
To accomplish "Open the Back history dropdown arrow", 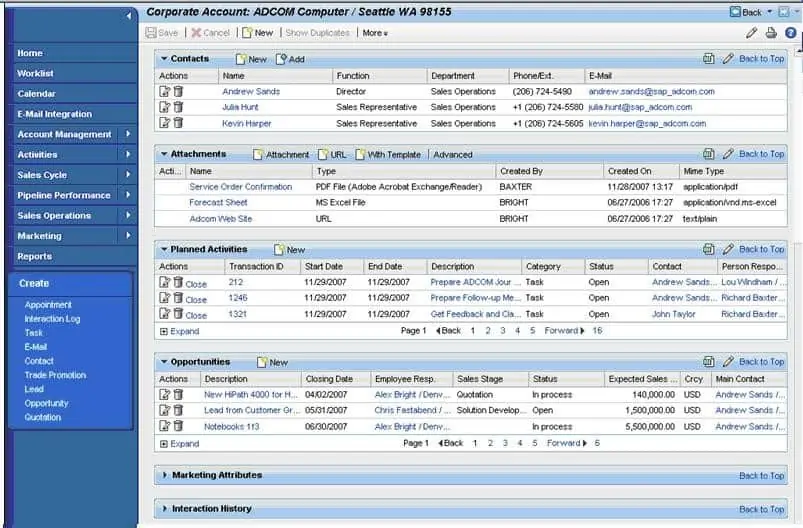I will pyautogui.click(x=769, y=12).
